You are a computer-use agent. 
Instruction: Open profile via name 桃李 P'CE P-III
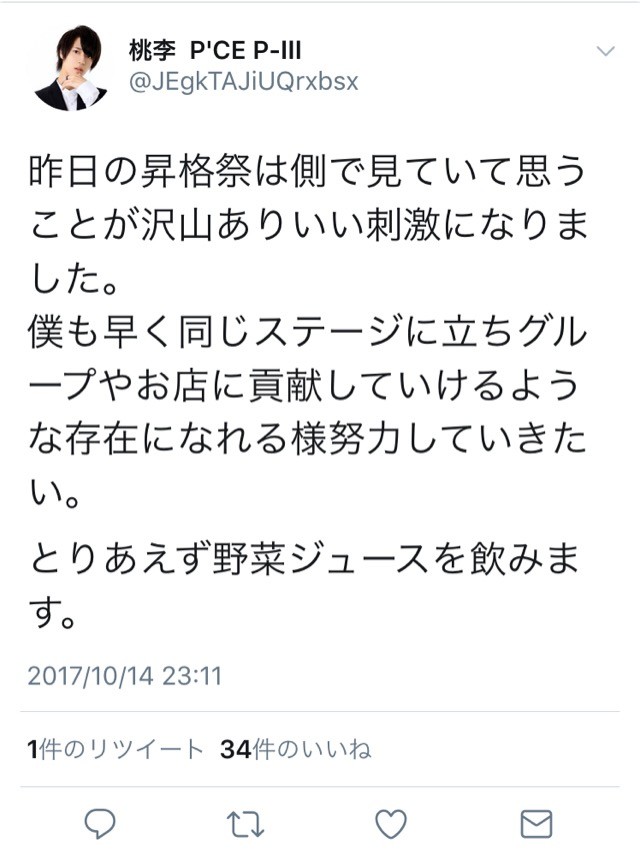[x=214, y=50]
